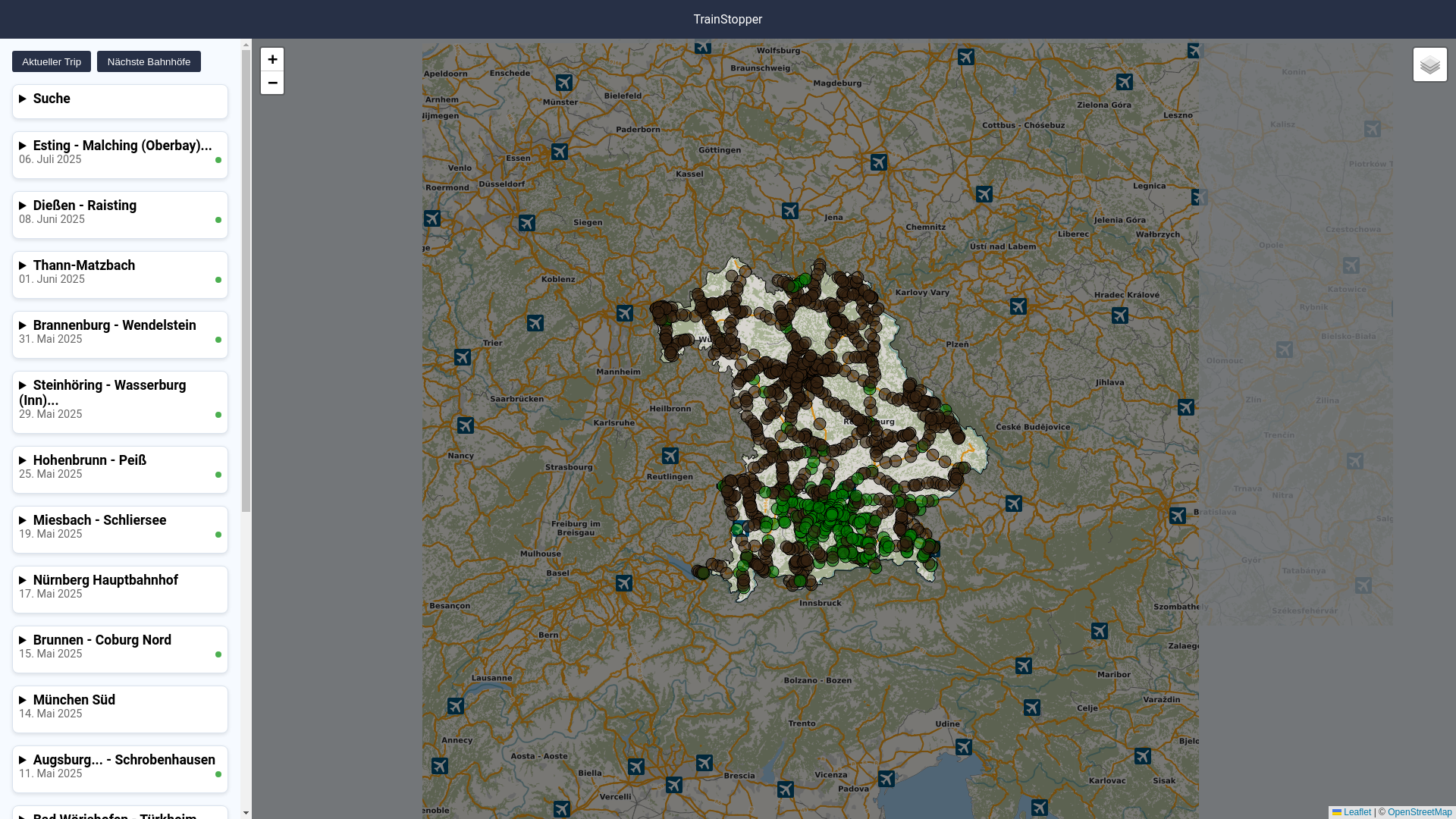1456x819 pixels.
Task: Click the sidebar scroll-up arrow
Action: click(x=246, y=45)
